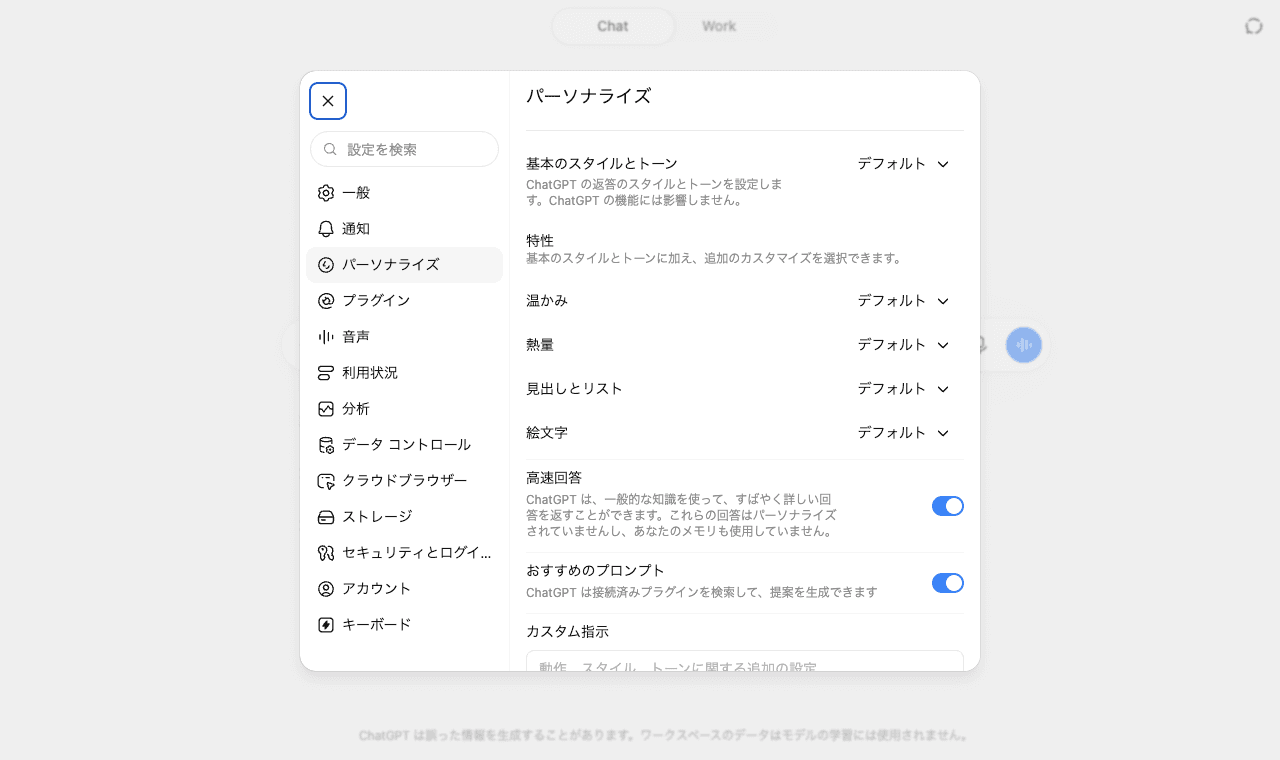Open 通知 settings section
This screenshot has width=1280, height=760.
click(404, 229)
